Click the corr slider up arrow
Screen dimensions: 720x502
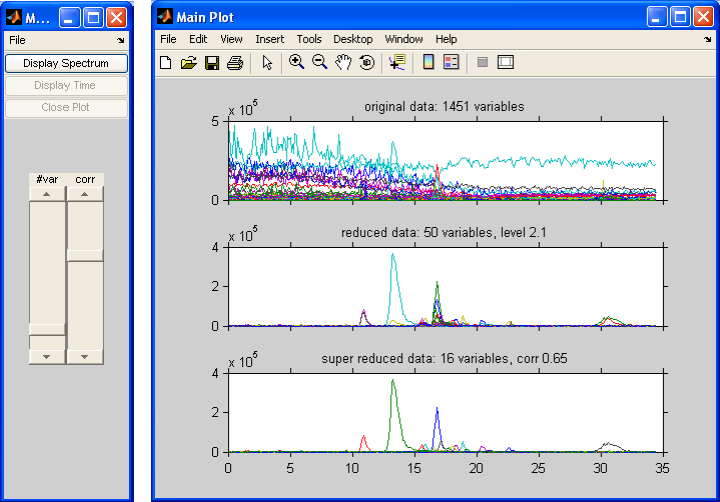pyautogui.click(x=85, y=194)
